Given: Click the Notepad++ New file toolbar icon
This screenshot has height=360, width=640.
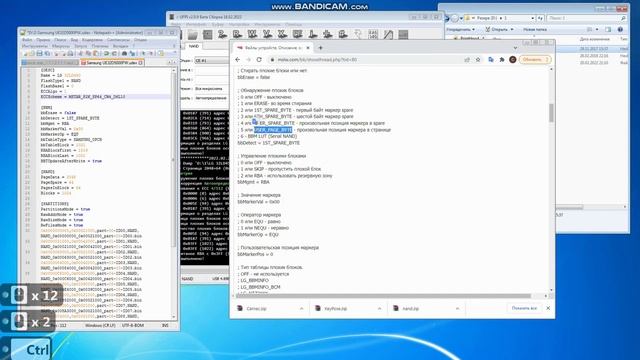Looking at the screenshot, I should tap(25, 53).
